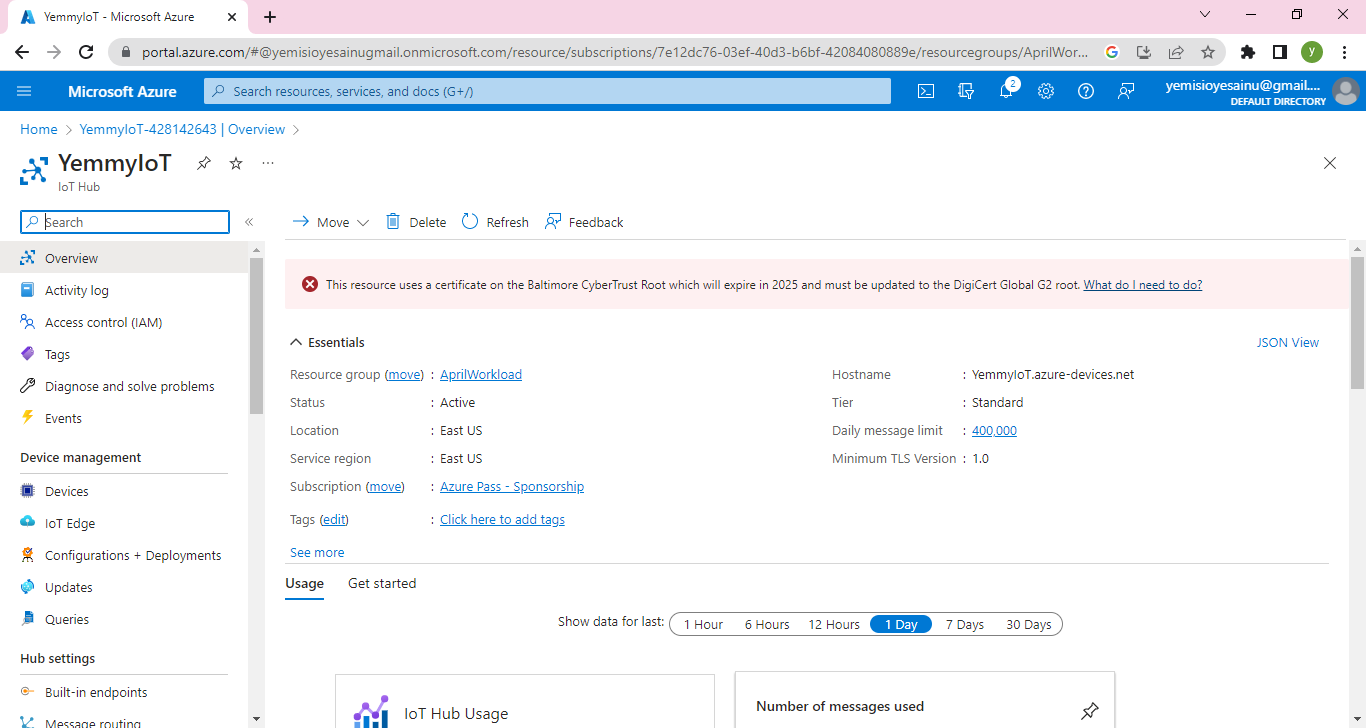Go to Home breadcrumb
The height and width of the screenshot is (728, 1366).
[x=39, y=129]
